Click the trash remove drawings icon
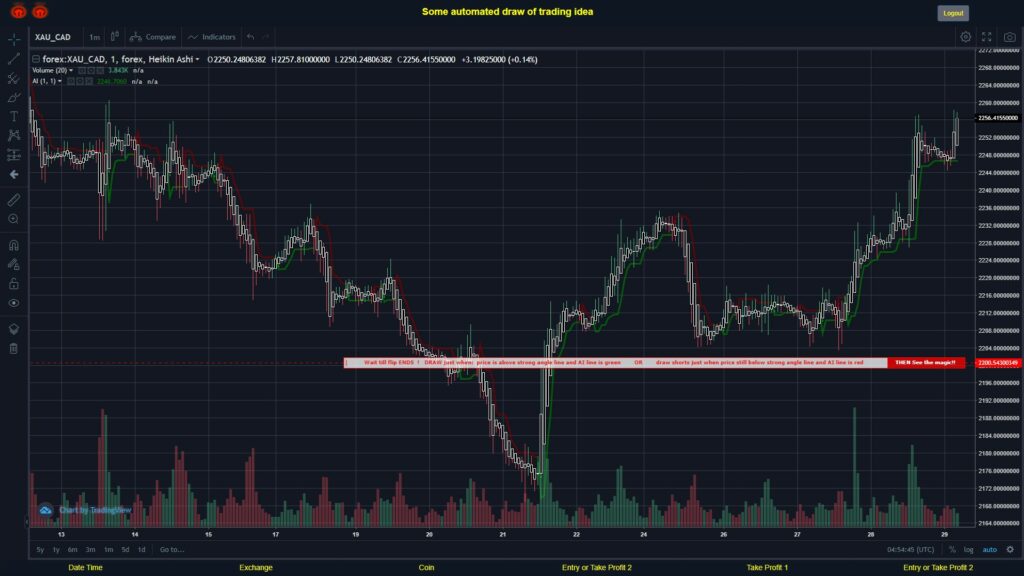Image resolution: width=1024 pixels, height=576 pixels. [x=14, y=348]
